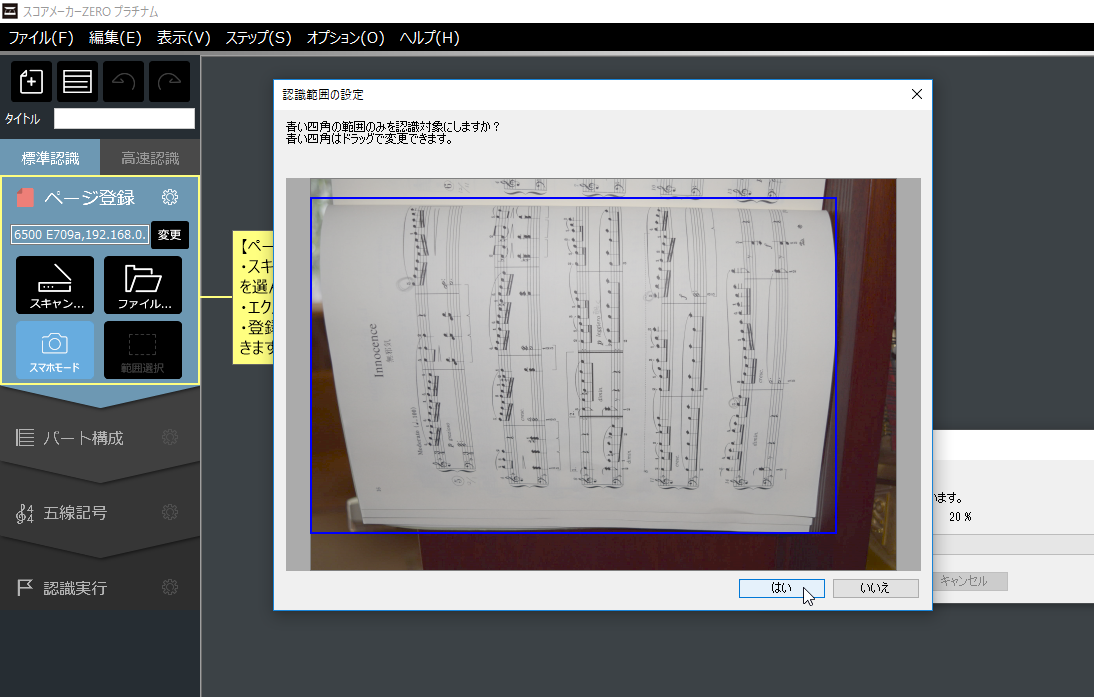
Task: Select the スマホモード camera button
Action: [x=55, y=350]
